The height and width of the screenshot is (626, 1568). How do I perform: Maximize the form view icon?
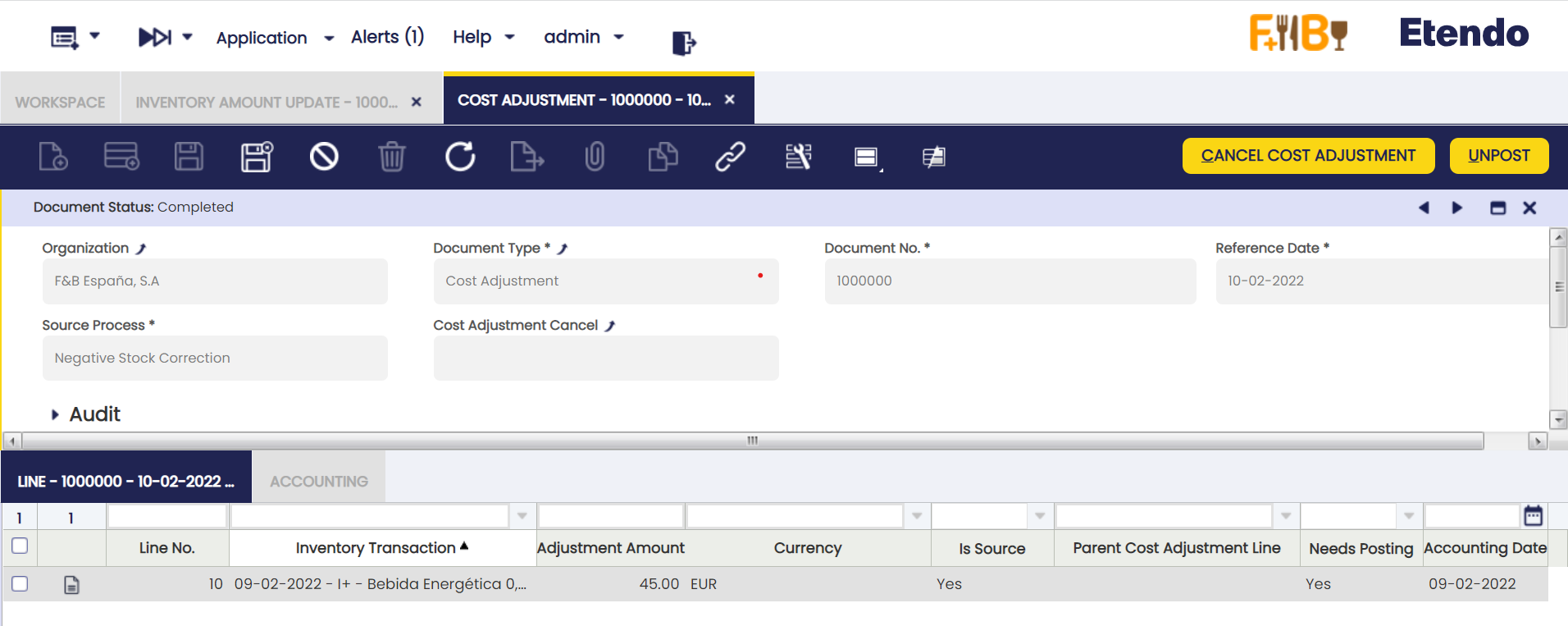pyautogui.click(x=1497, y=208)
